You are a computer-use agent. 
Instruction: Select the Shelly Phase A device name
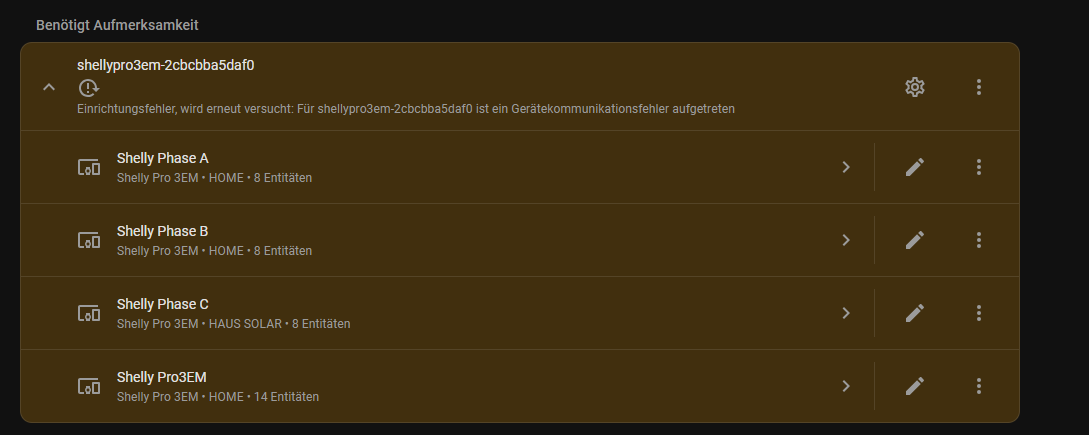[162, 158]
